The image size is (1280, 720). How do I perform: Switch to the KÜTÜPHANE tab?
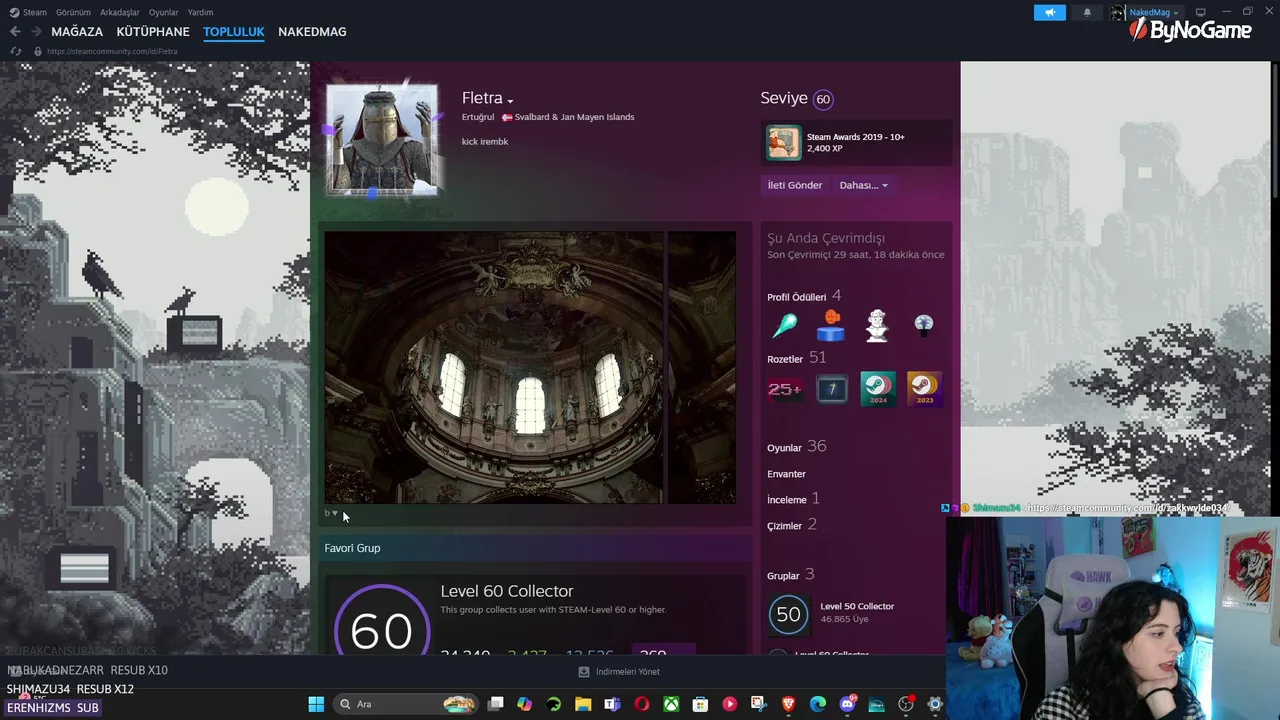pos(153,32)
